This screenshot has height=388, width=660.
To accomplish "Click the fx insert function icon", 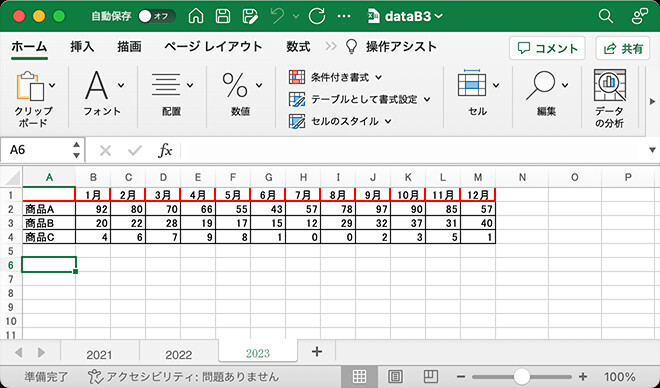I will tap(165, 150).
